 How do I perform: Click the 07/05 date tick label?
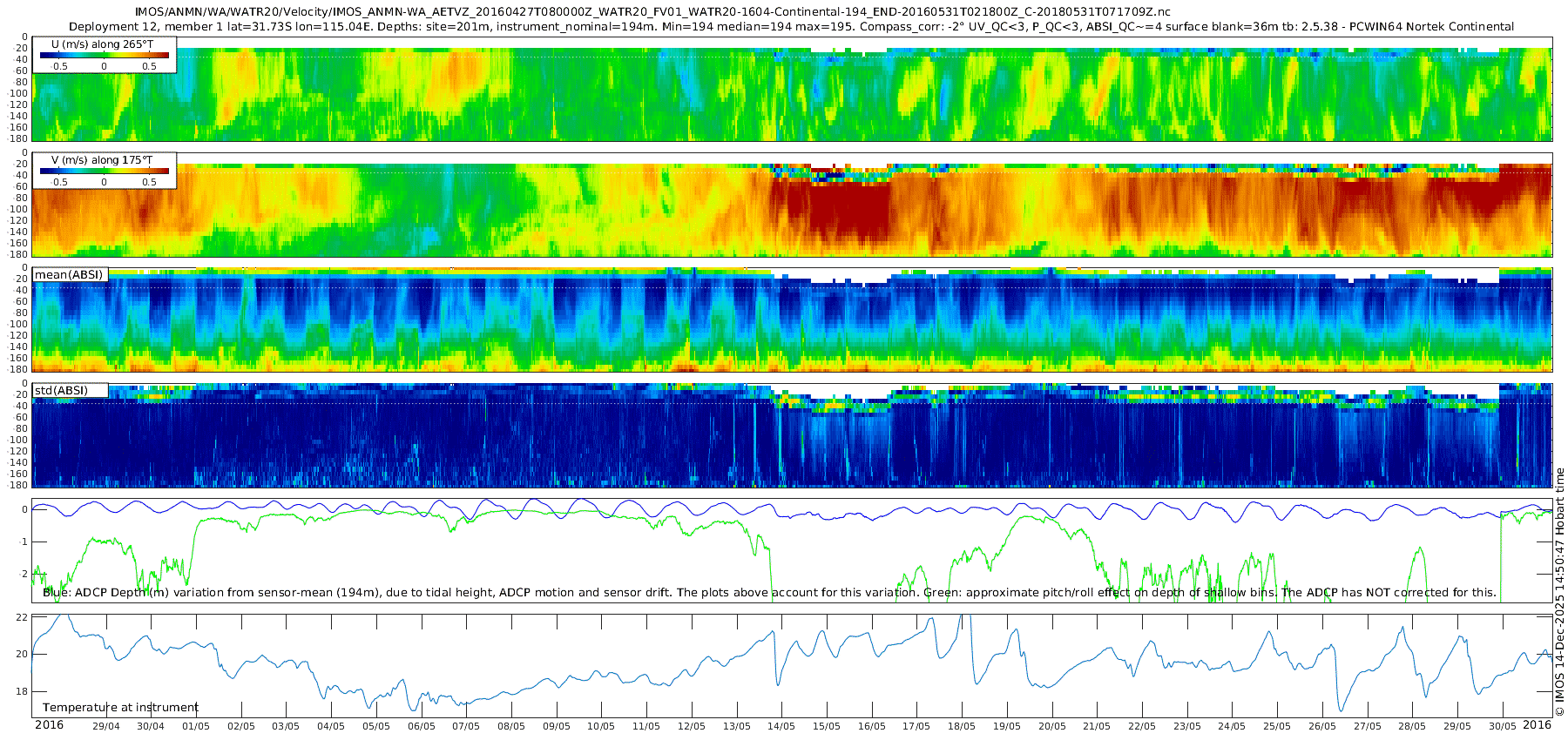tap(466, 727)
